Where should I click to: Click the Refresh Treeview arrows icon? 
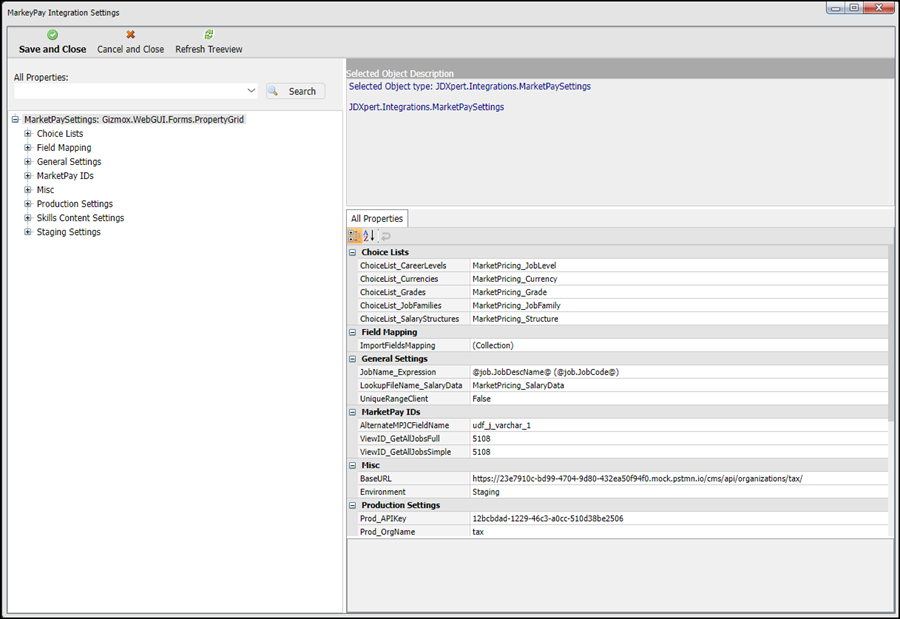[x=209, y=34]
